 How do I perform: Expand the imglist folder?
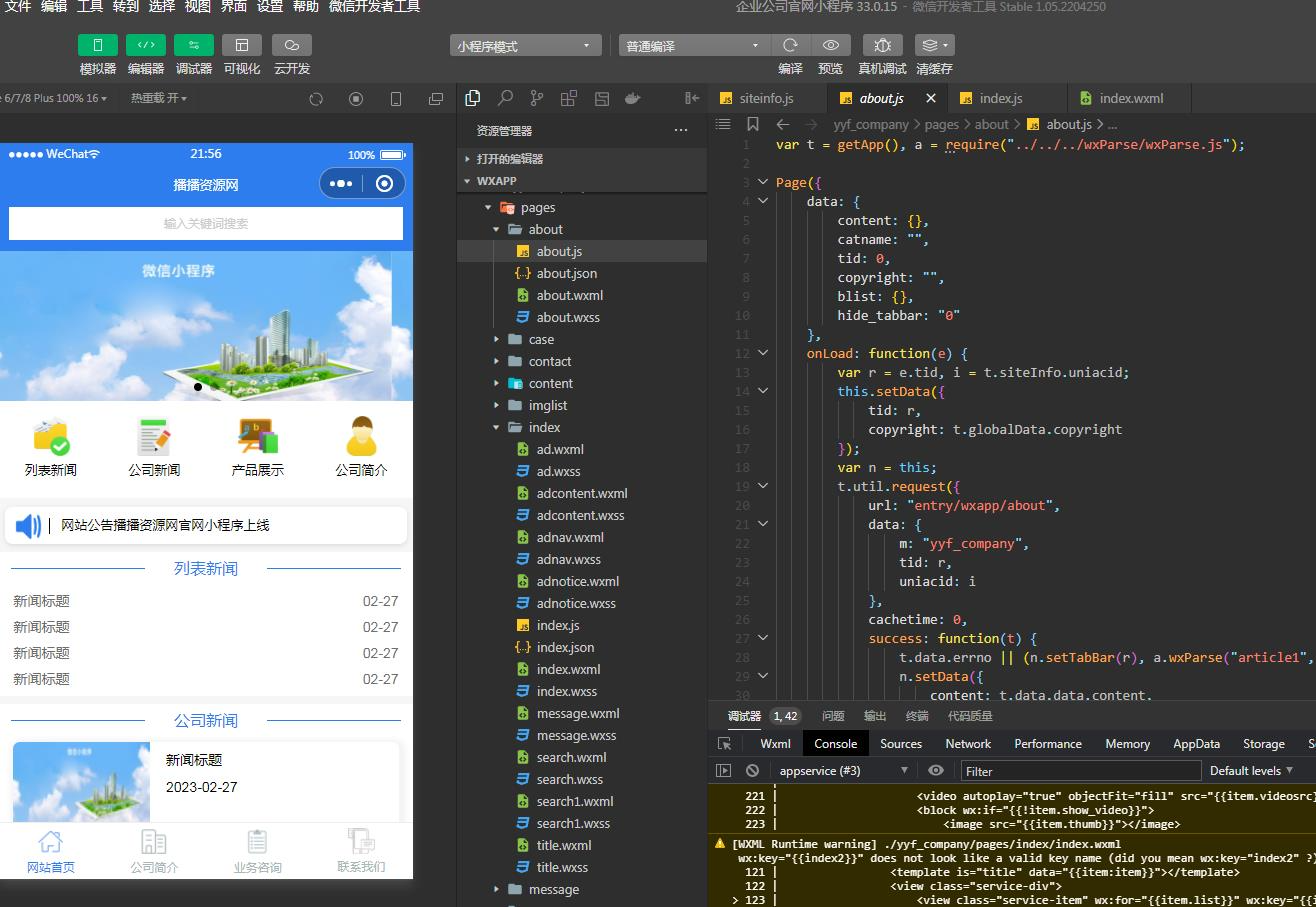582,405
